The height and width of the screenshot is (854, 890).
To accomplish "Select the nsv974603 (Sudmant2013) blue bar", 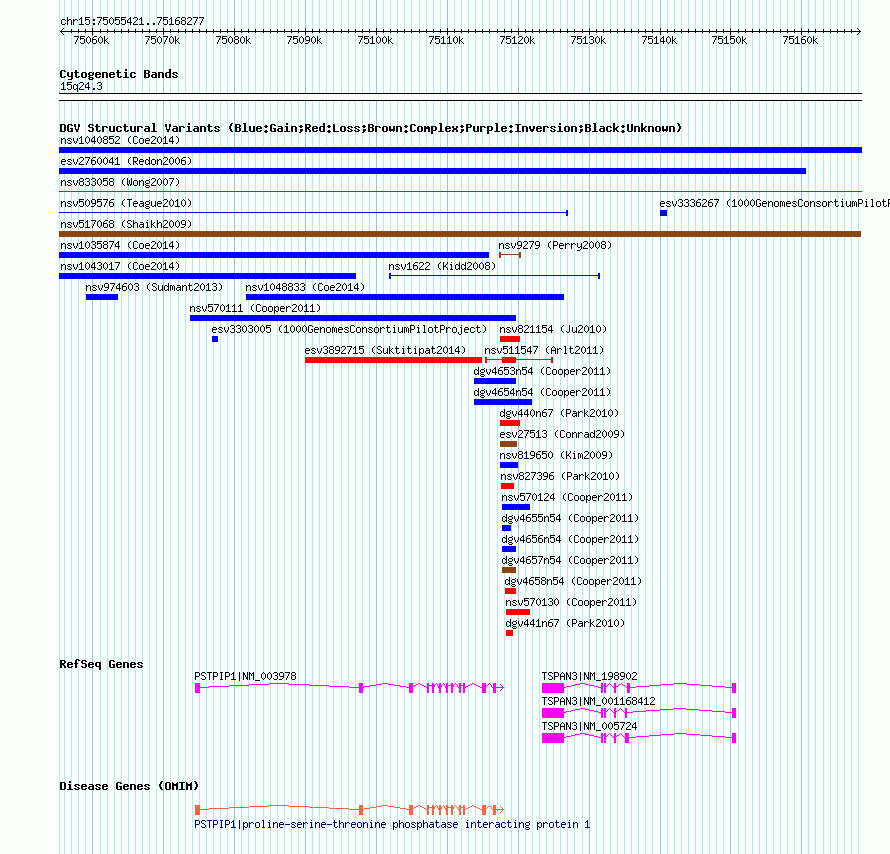I will tap(102, 297).
